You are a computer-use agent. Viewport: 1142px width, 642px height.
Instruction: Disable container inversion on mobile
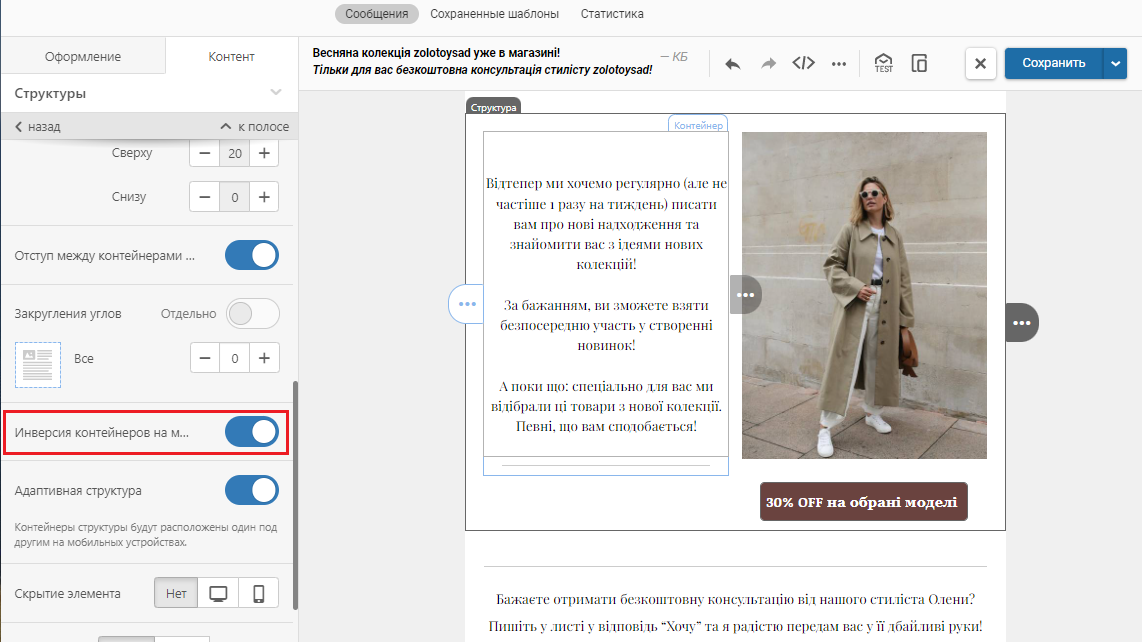coord(252,432)
